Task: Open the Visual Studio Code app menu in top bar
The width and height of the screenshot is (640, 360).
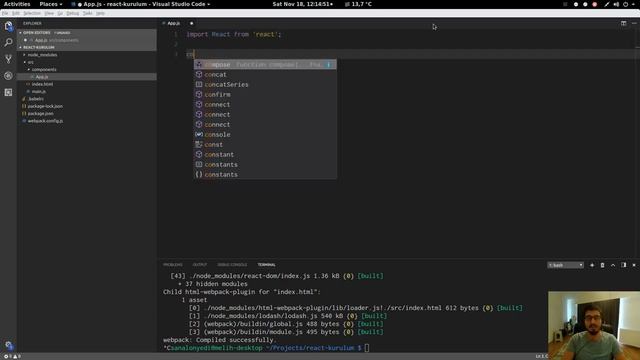Action: click(x=141, y=4)
